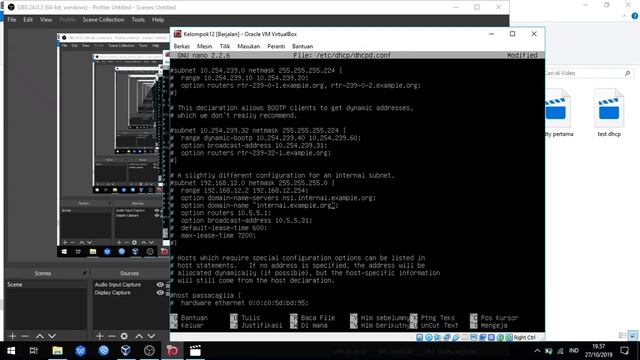The height and width of the screenshot is (360, 640).
Task: Open the OBS Tools menu
Action: click(138, 20)
